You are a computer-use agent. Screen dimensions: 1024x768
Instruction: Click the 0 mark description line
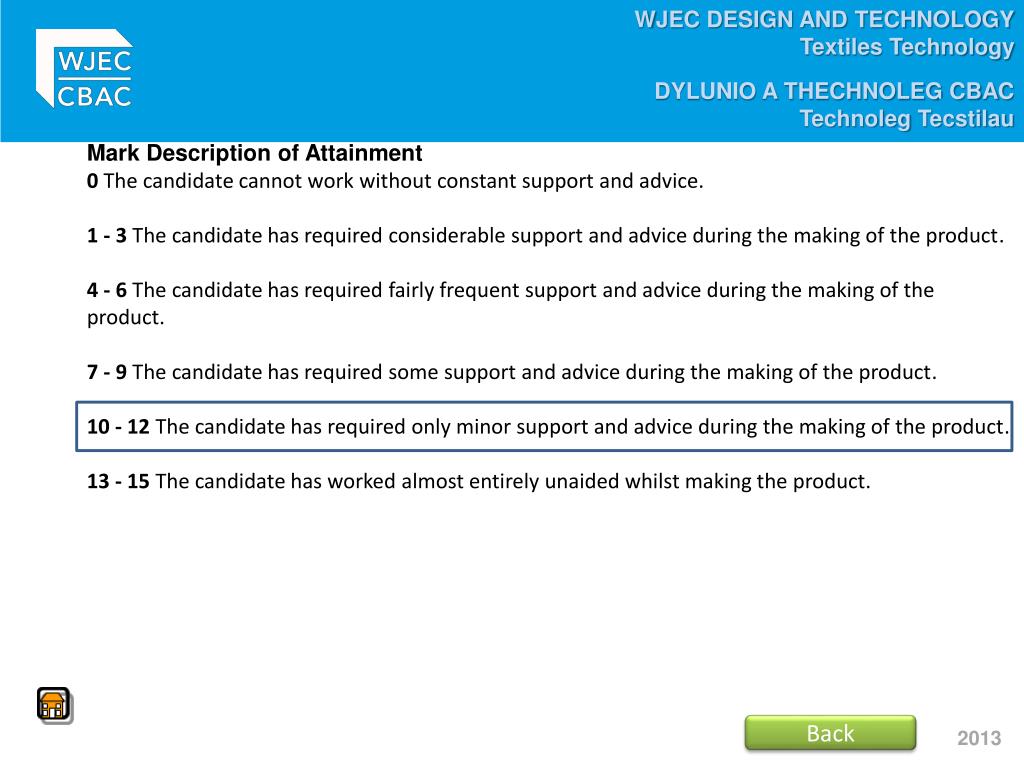coord(395,181)
